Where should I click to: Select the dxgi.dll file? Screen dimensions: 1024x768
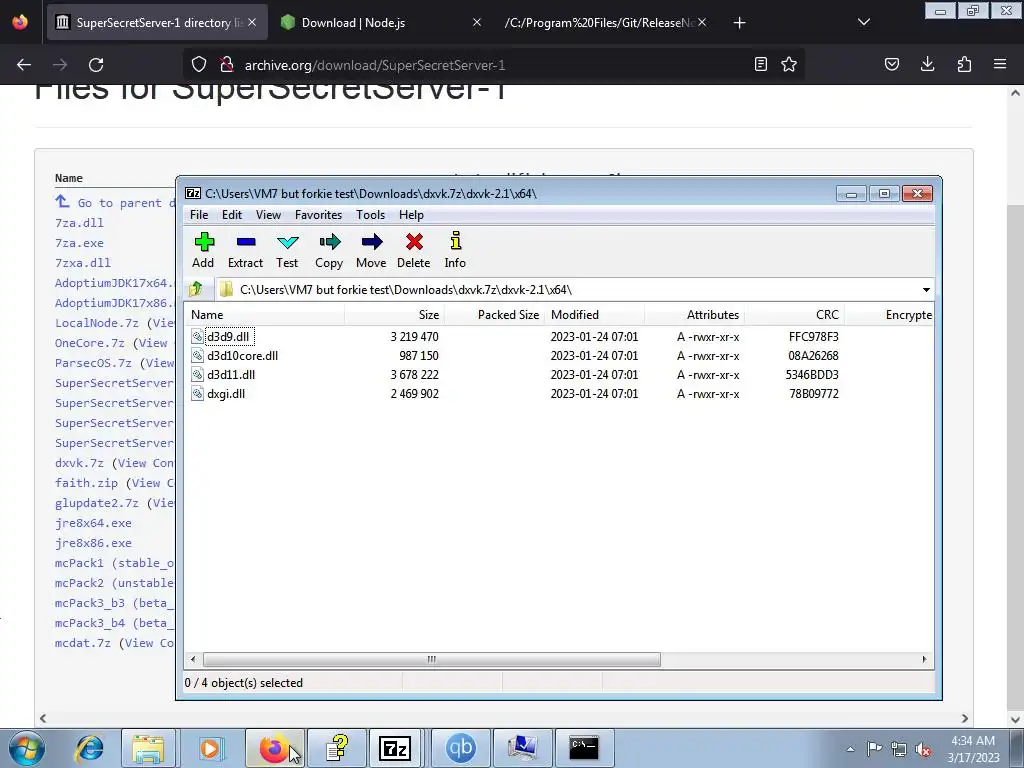pos(226,394)
